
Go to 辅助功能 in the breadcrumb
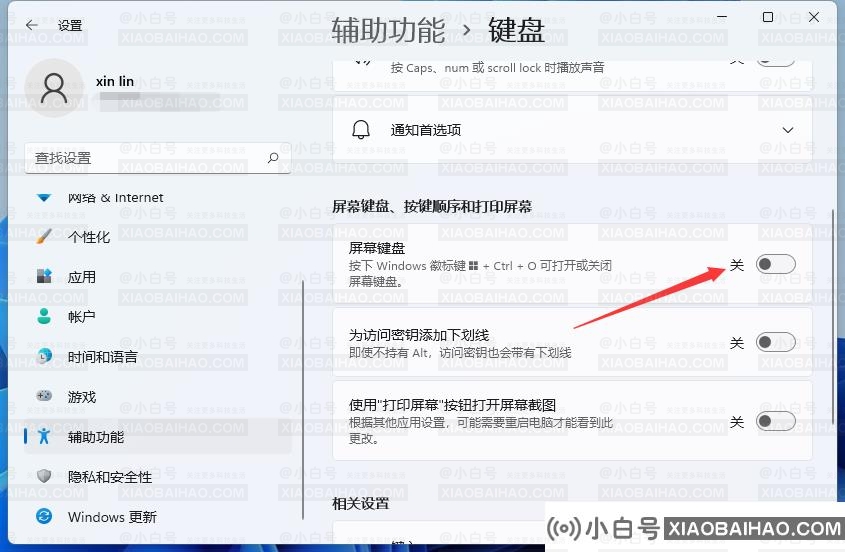click(388, 30)
